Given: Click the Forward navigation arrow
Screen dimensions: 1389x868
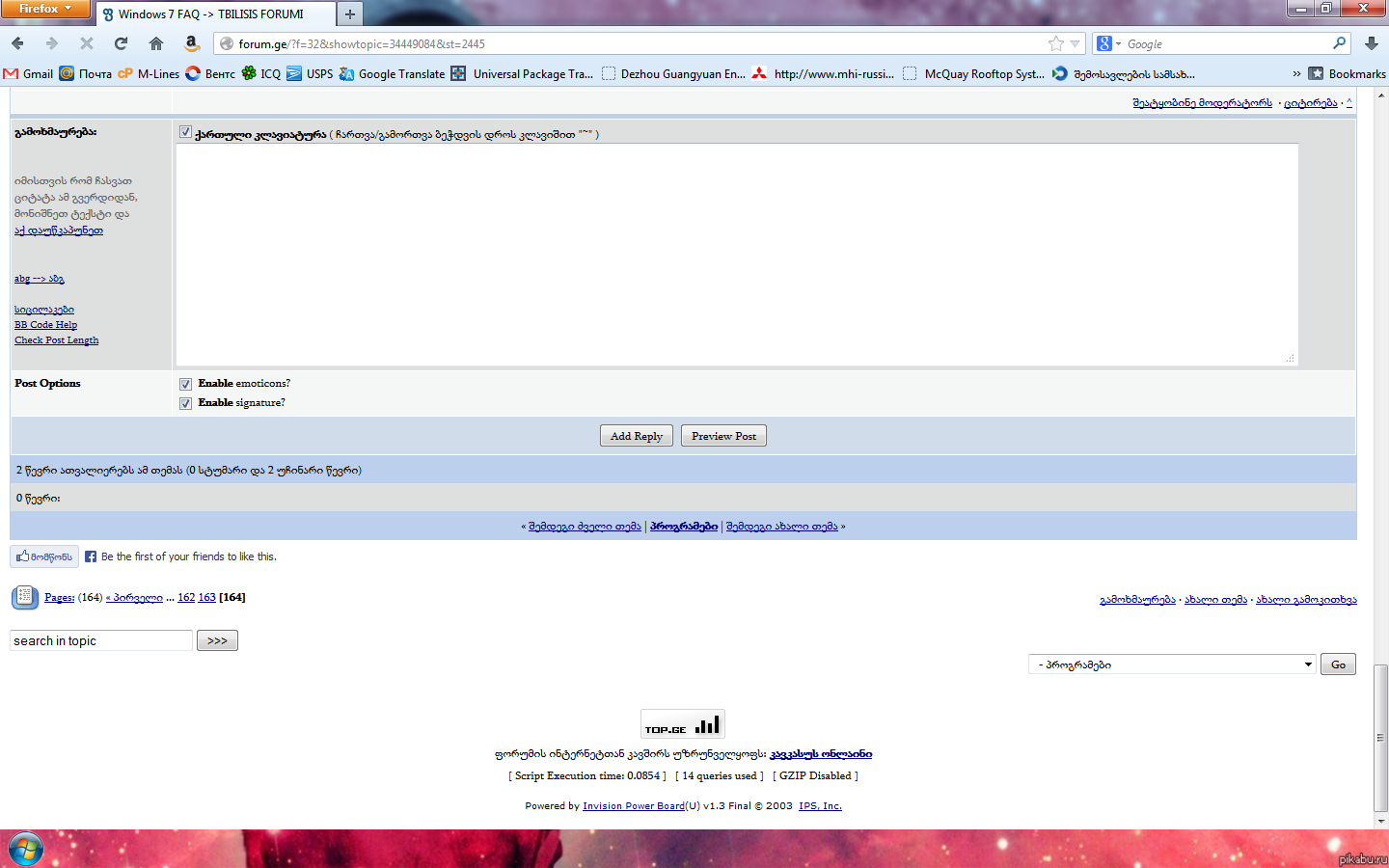Looking at the screenshot, I should click(x=52, y=43).
